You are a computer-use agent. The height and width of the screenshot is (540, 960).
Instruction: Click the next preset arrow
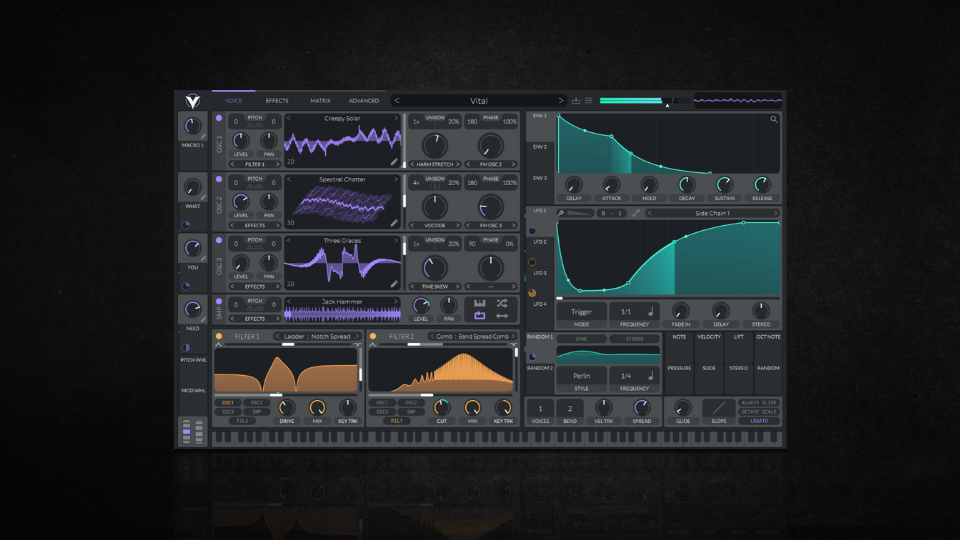(560, 100)
